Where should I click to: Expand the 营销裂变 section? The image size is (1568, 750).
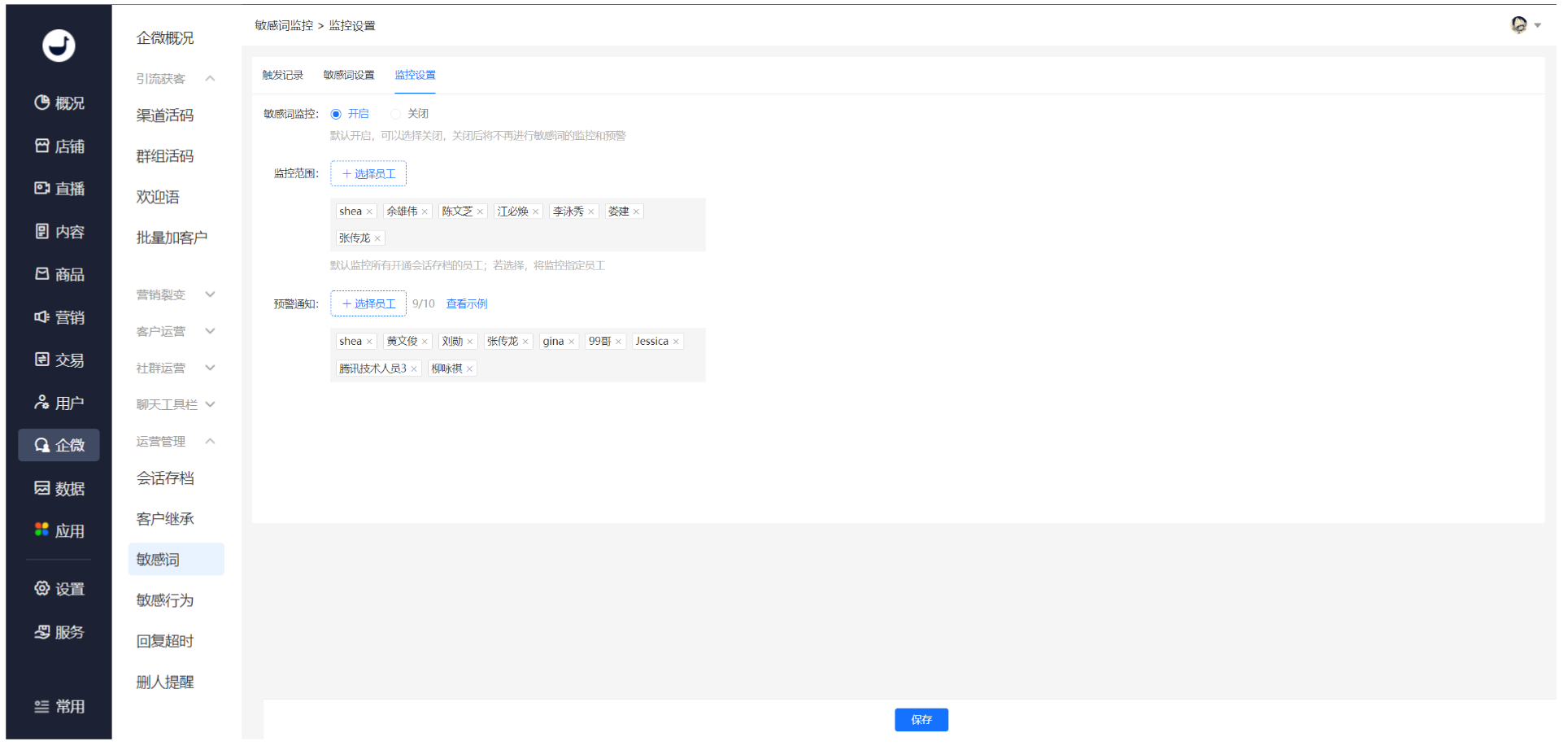coord(210,294)
